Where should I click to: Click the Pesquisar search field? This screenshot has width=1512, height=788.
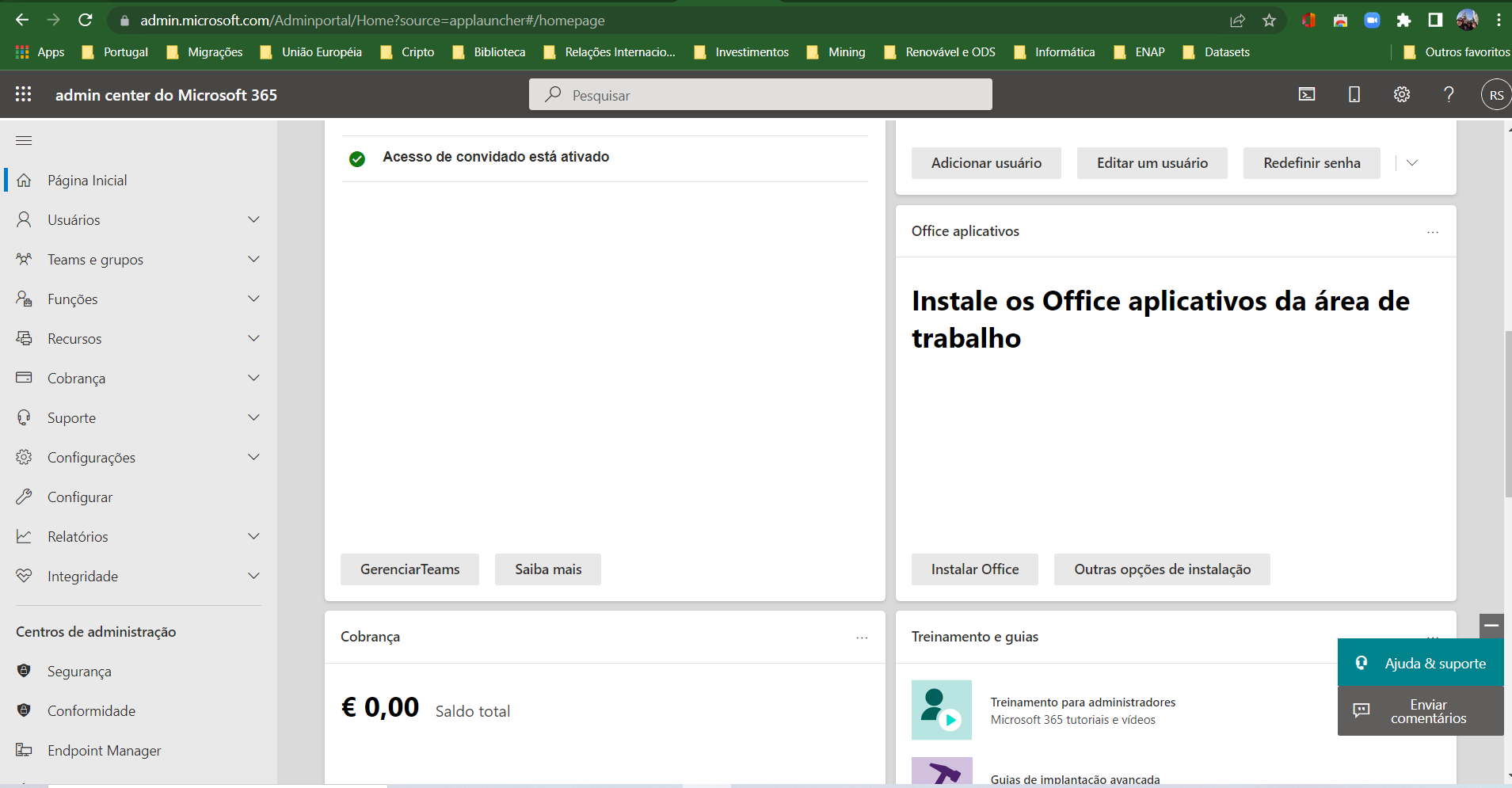pos(760,94)
